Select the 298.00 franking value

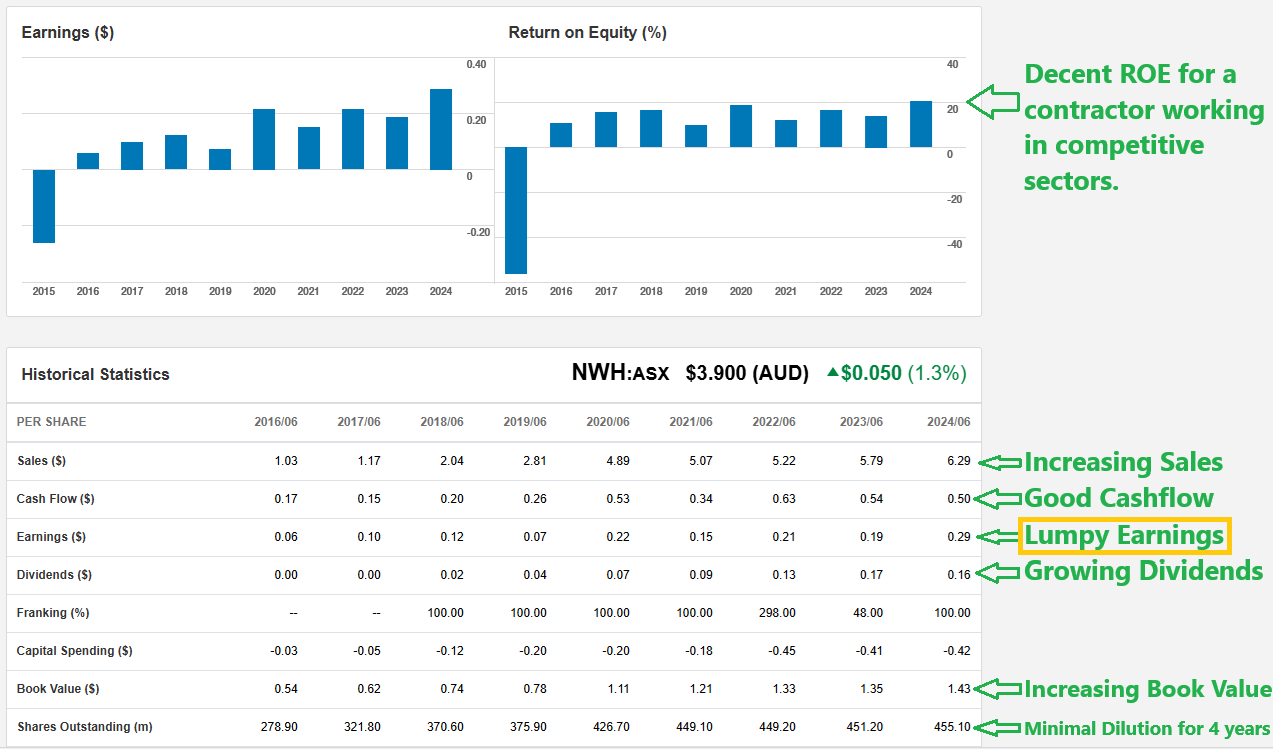point(776,612)
